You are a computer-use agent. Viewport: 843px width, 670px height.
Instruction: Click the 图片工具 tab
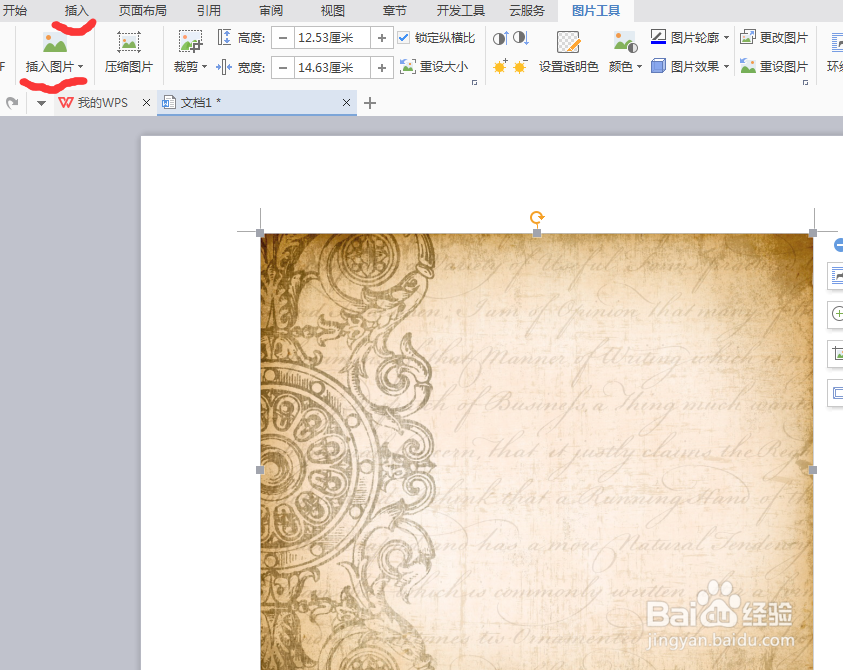tap(596, 10)
